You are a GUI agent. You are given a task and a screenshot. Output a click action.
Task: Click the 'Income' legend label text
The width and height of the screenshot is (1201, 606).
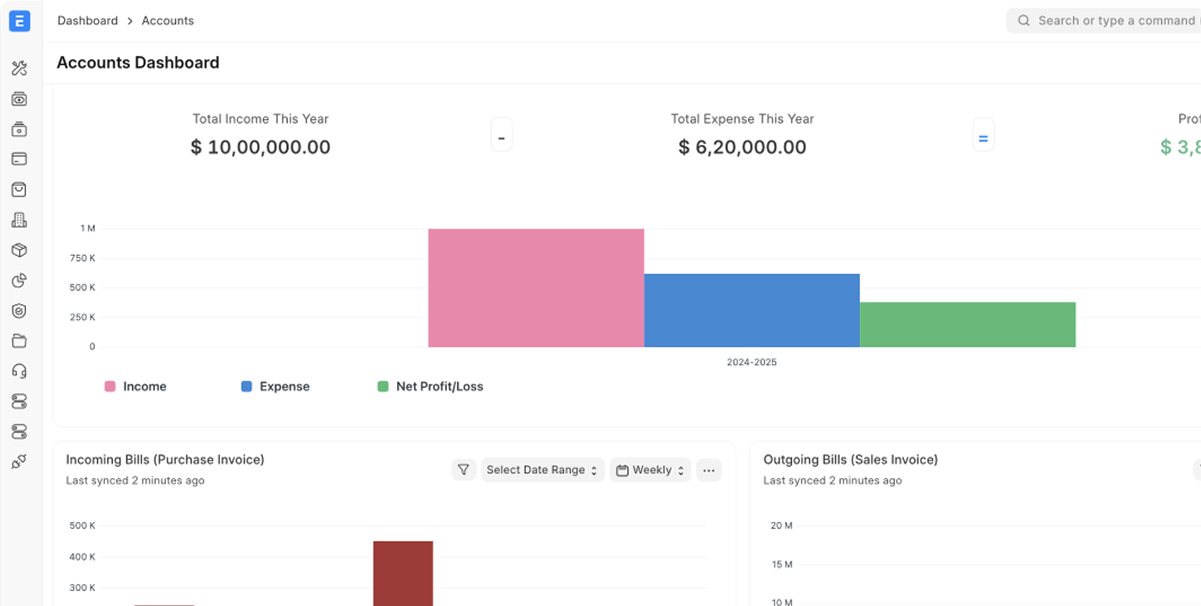145,386
